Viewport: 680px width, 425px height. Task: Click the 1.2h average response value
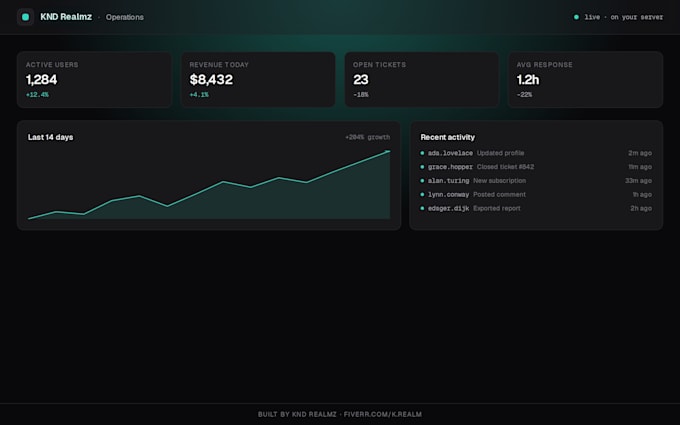528,80
